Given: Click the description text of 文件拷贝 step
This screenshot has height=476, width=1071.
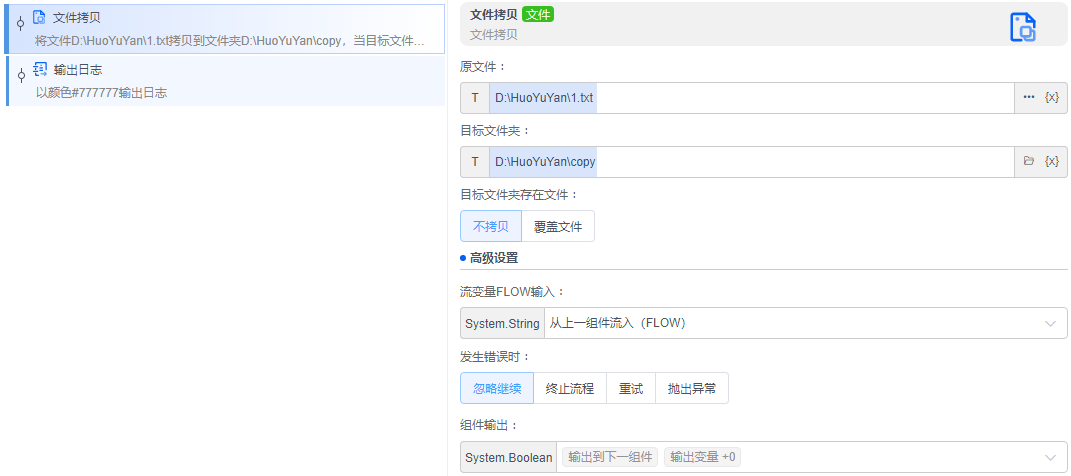Looking at the screenshot, I should [x=230, y=41].
